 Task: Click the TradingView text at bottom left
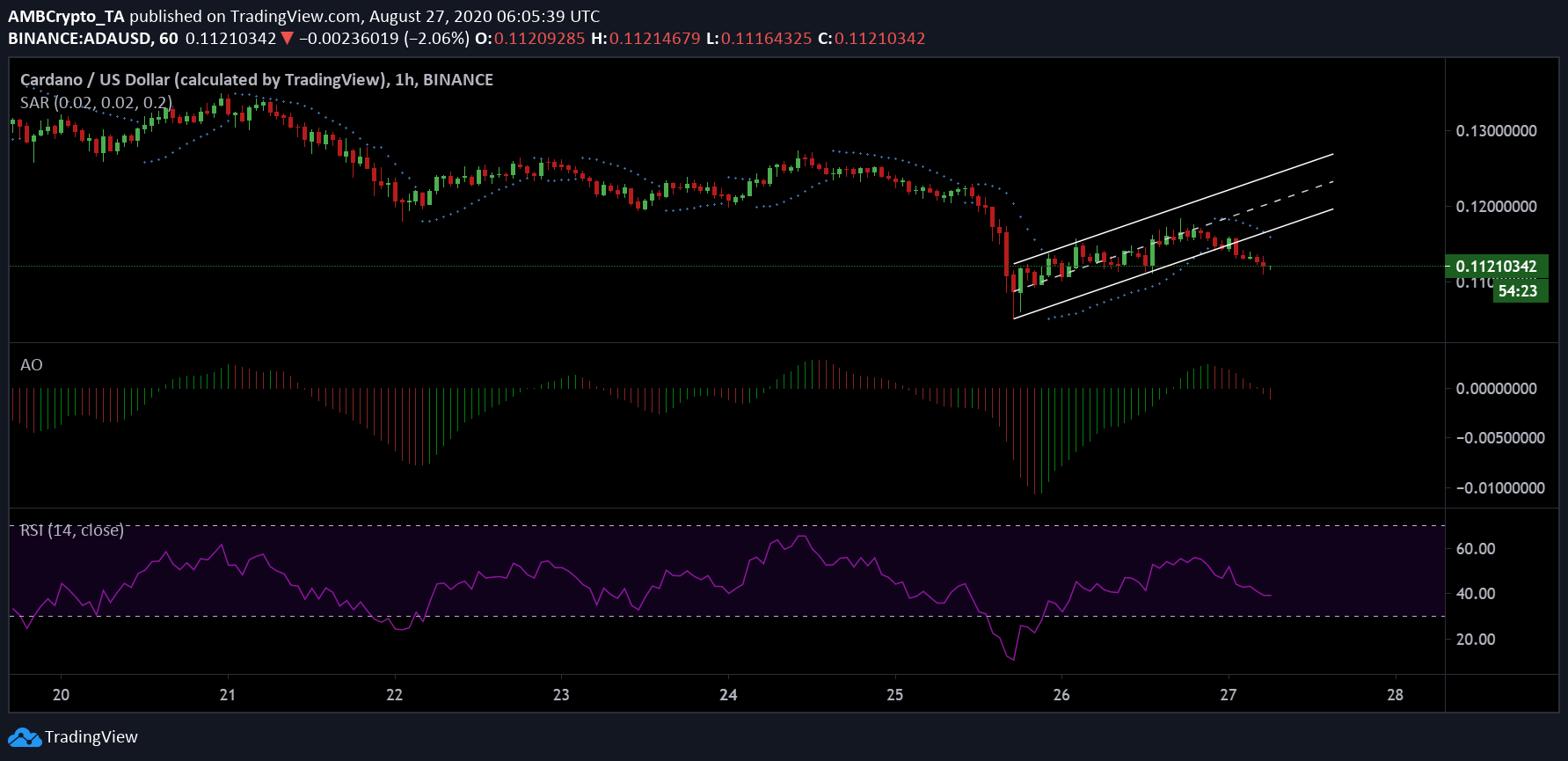pyautogui.click(x=91, y=737)
